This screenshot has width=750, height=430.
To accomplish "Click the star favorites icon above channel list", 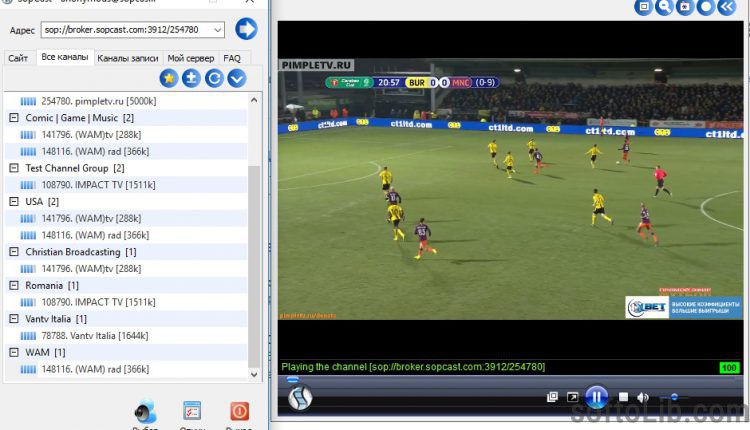I will 169,78.
